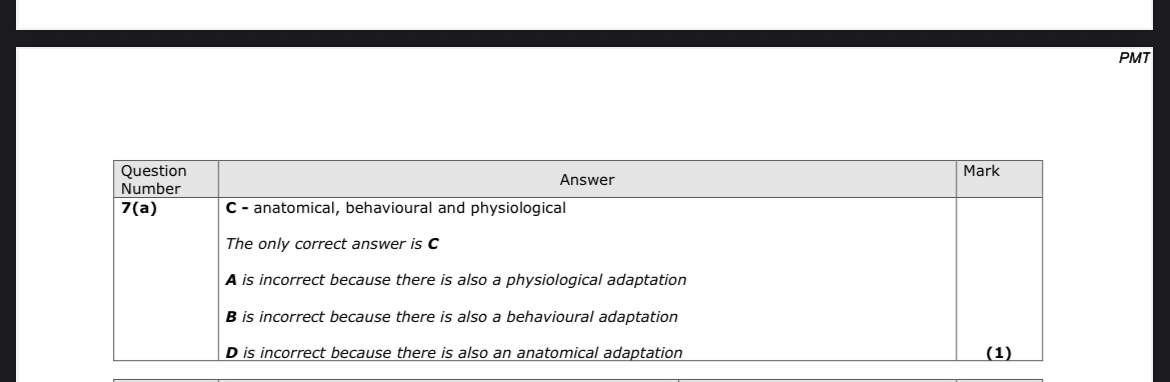Click the bold letter B starting the incorrect line
Screen dimensions: 1170x382
231,317
